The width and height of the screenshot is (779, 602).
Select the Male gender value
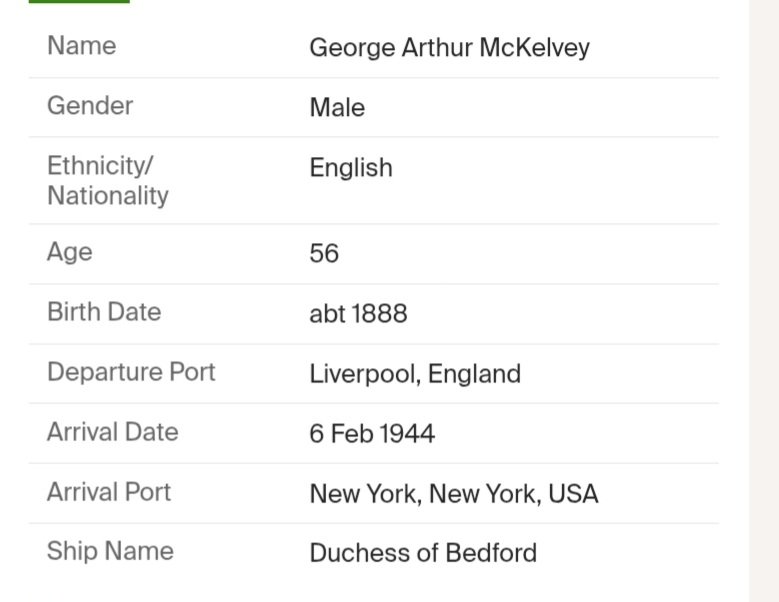337,108
